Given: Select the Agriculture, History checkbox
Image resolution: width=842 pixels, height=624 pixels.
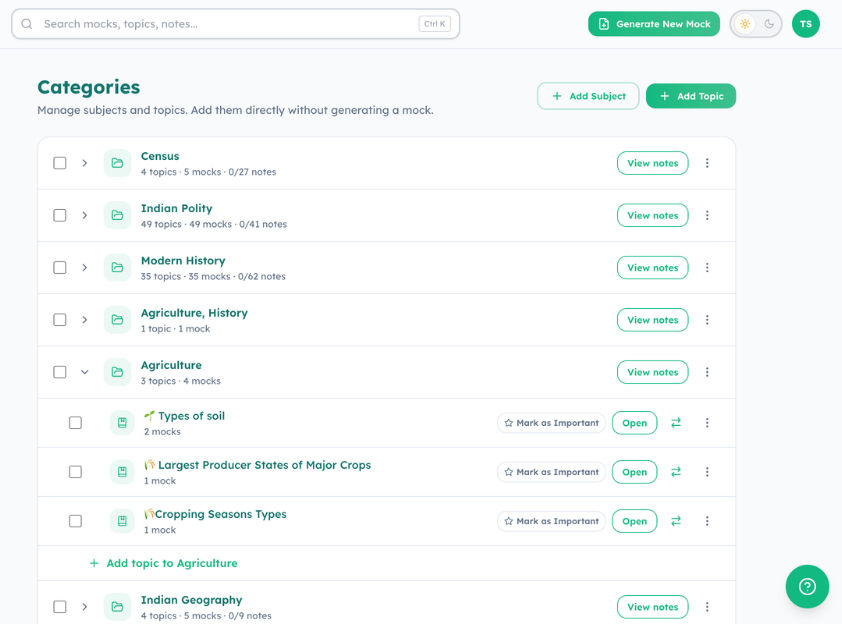Looking at the screenshot, I should (60, 320).
